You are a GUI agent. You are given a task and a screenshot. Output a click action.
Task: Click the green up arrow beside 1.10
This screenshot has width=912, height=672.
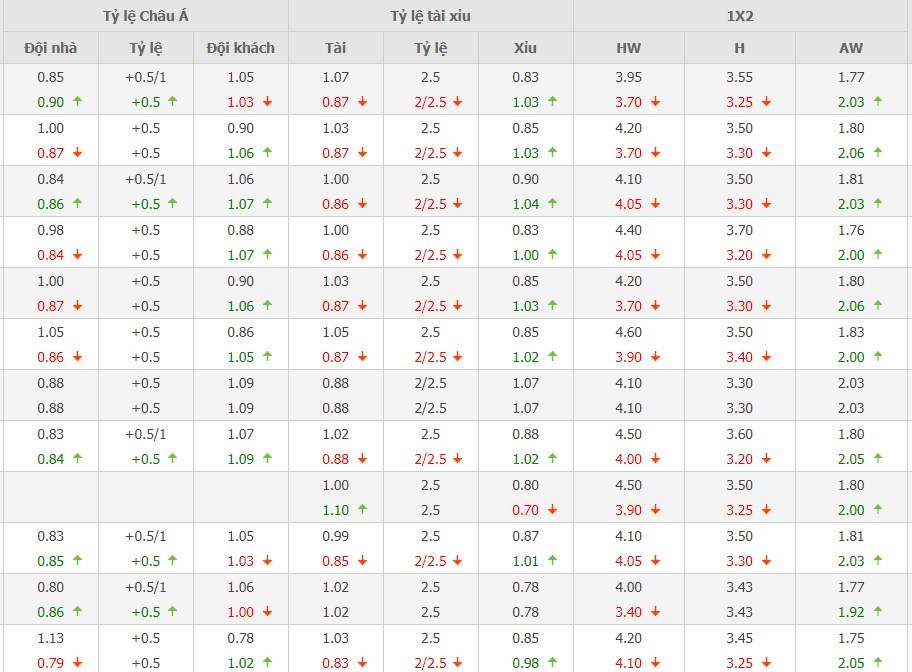coord(360,509)
